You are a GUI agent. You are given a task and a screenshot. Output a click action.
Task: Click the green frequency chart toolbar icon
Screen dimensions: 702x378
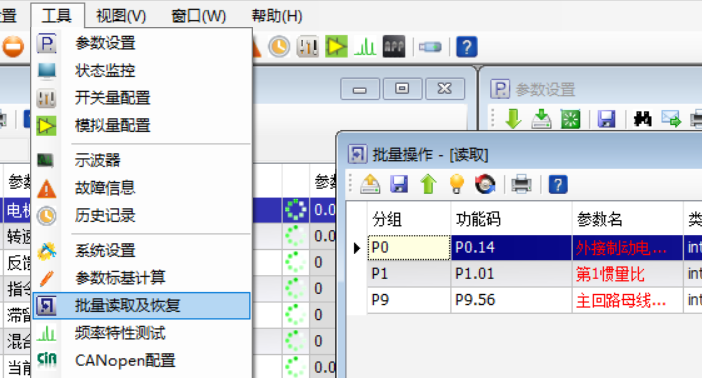coord(365,47)
